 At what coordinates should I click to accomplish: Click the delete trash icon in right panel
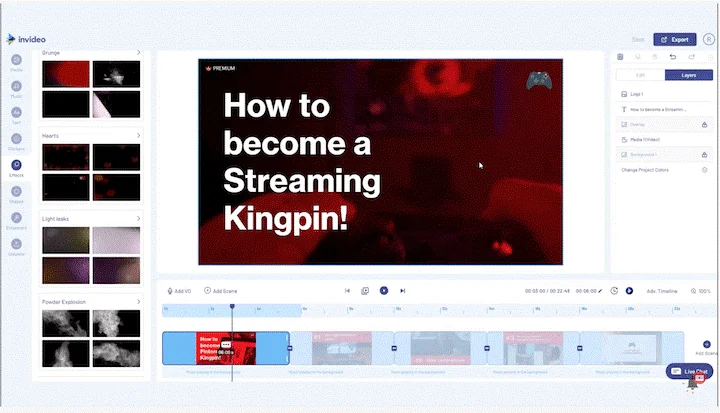(620, 57)
